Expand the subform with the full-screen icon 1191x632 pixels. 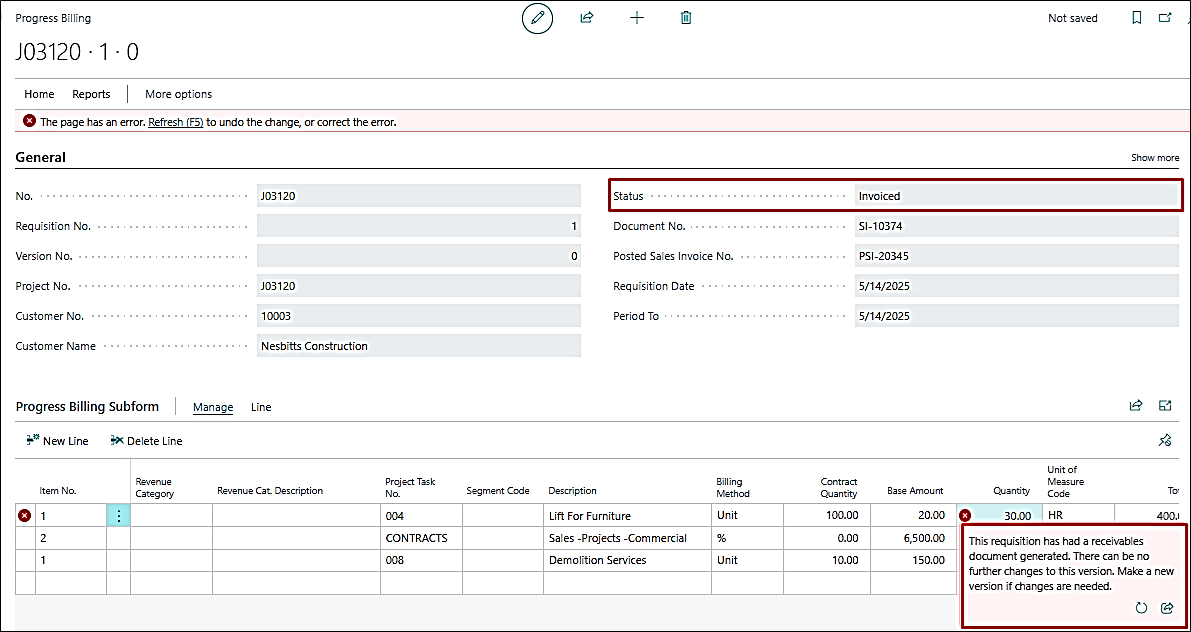pyautogui.click(x=1164, y=406)
